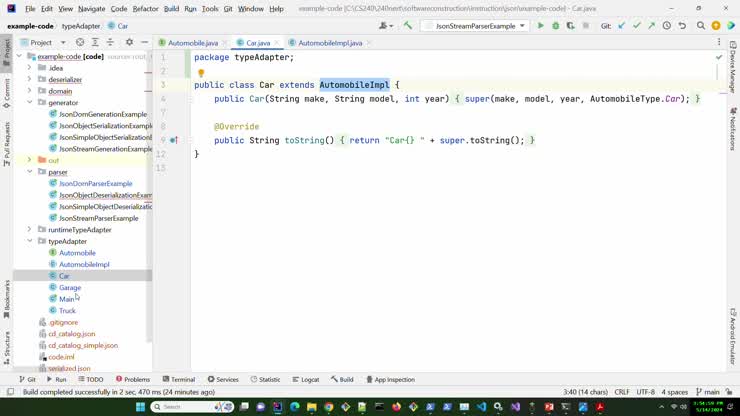Open the Terminal tool window

[178, 379]
